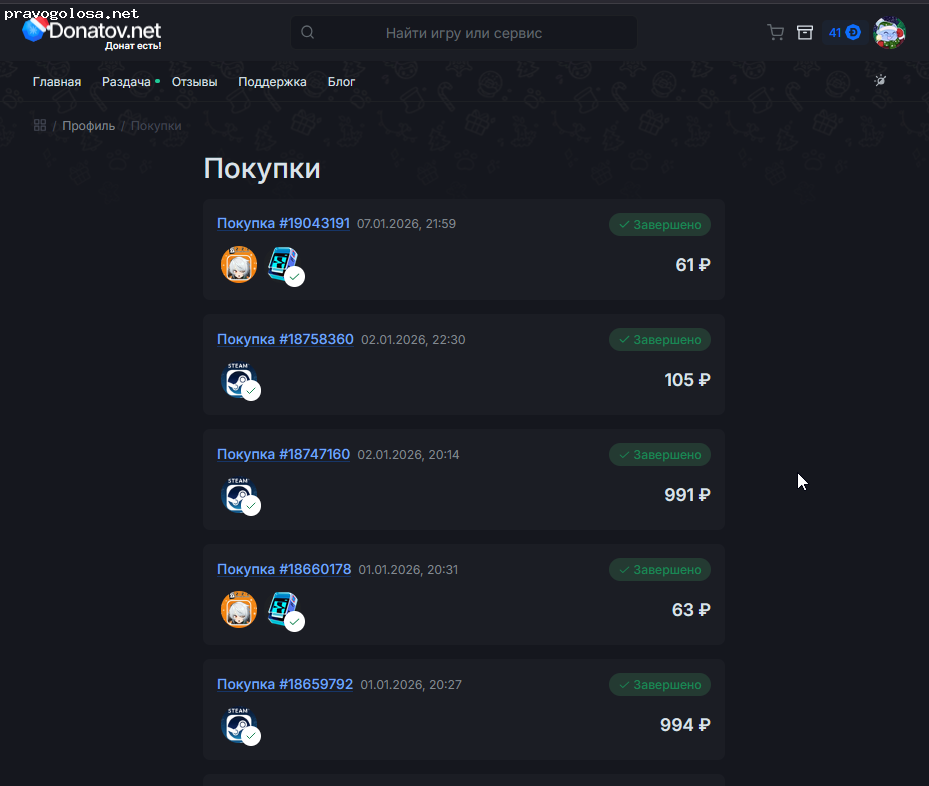Open the Steam item icon in purchase #18758360
929x786 pixels.
(239, 380)
